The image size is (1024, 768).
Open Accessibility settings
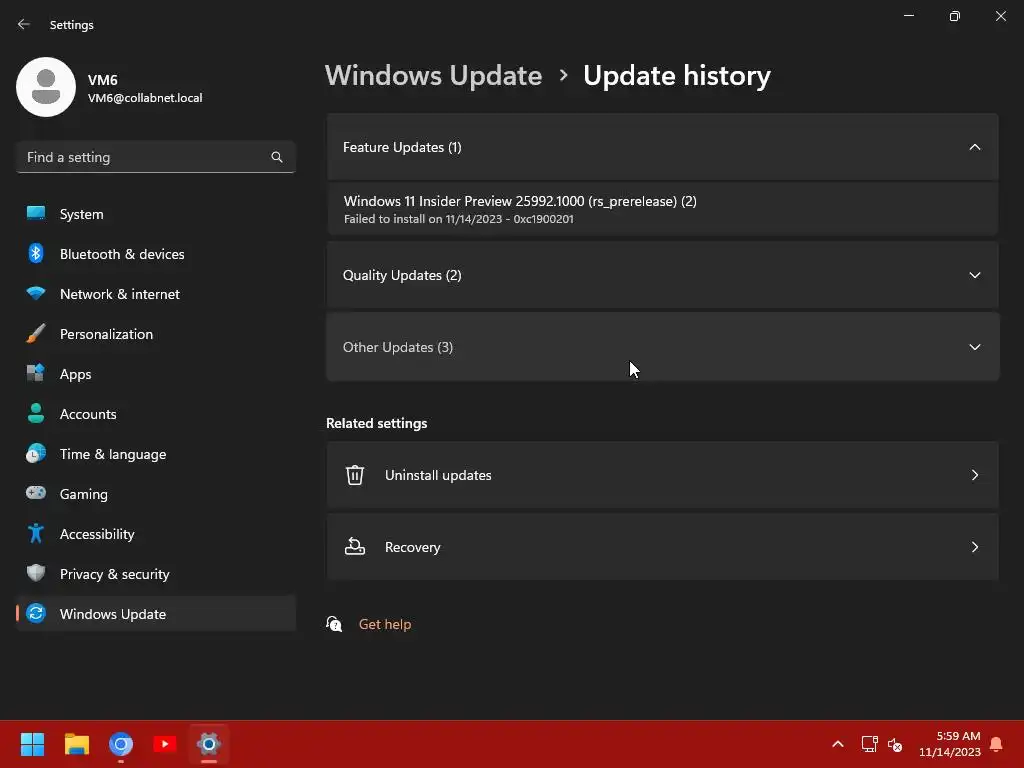point(155,534)
